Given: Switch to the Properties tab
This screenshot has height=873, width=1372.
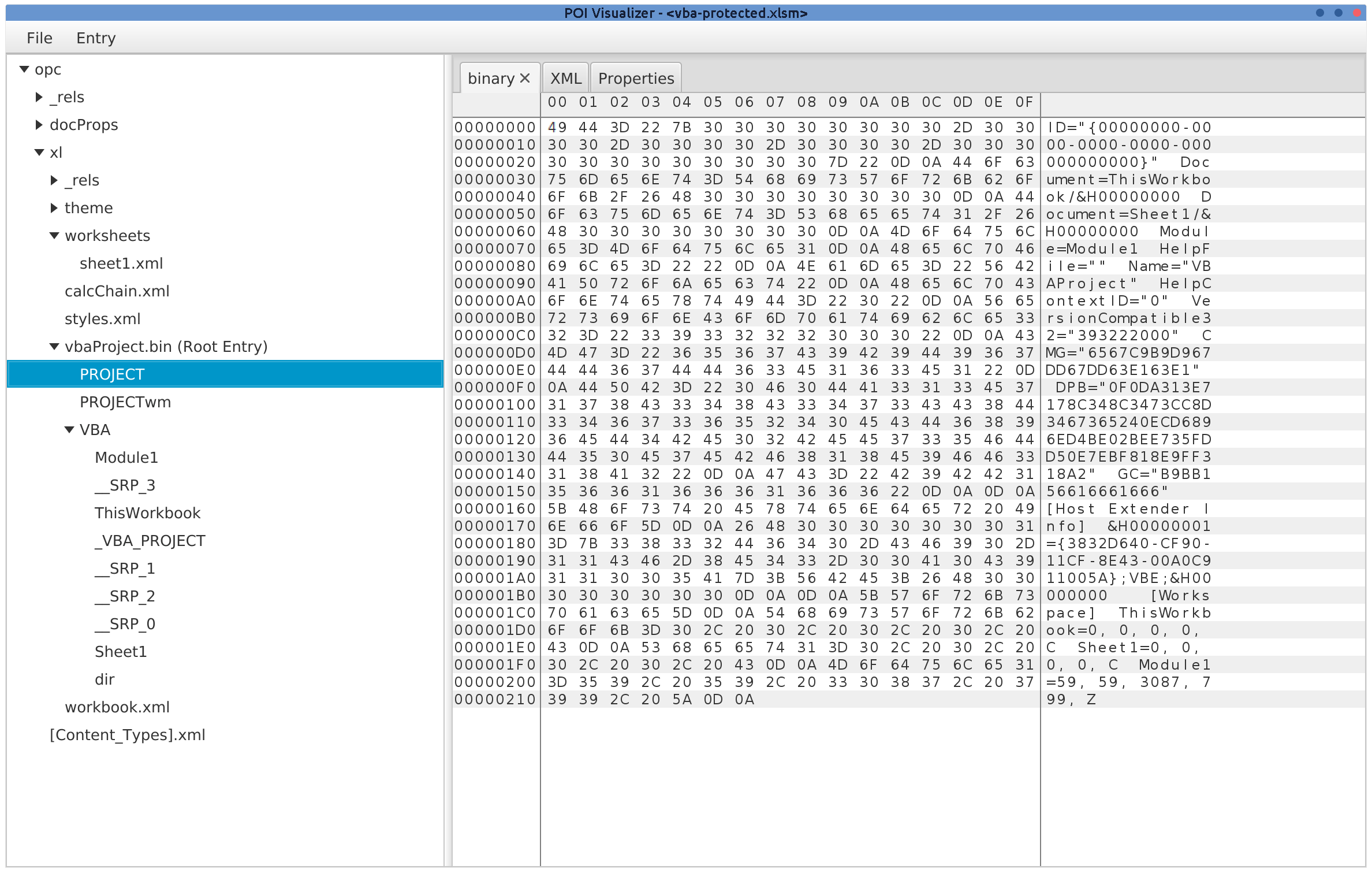Looking at the screenshot, I should 635,77.
